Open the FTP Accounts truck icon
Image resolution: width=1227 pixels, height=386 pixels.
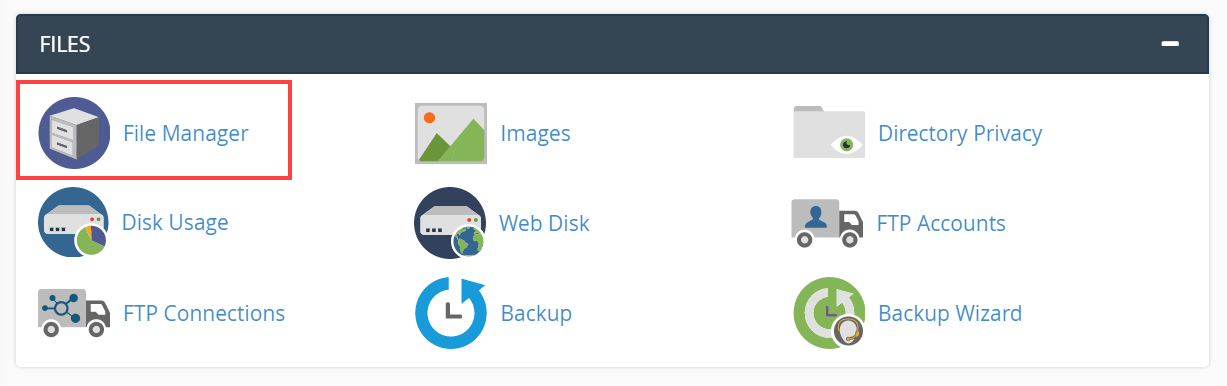(x=828, y=222)
